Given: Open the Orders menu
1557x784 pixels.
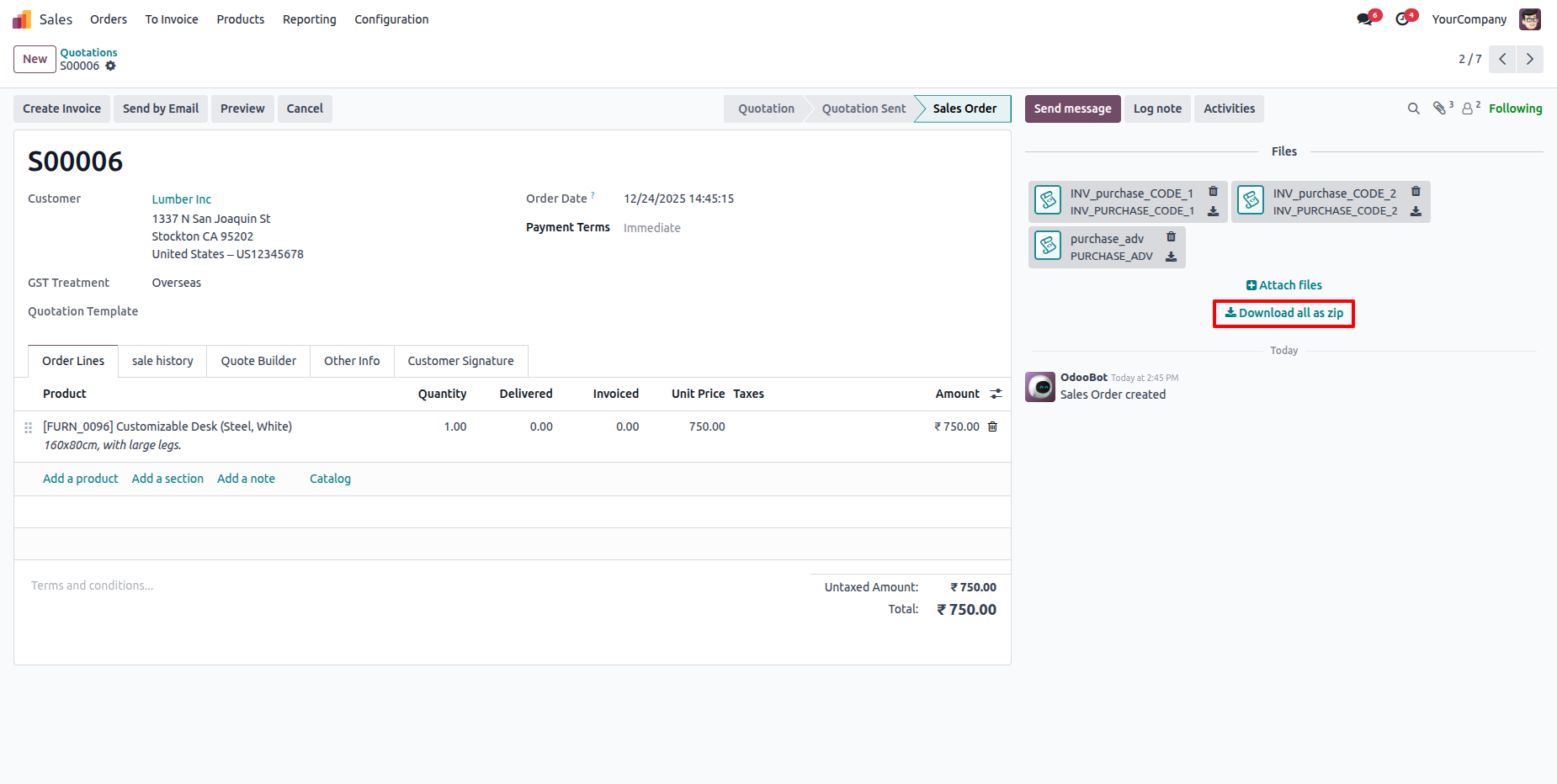Looking at the screenshot, I should coord(109,19).
